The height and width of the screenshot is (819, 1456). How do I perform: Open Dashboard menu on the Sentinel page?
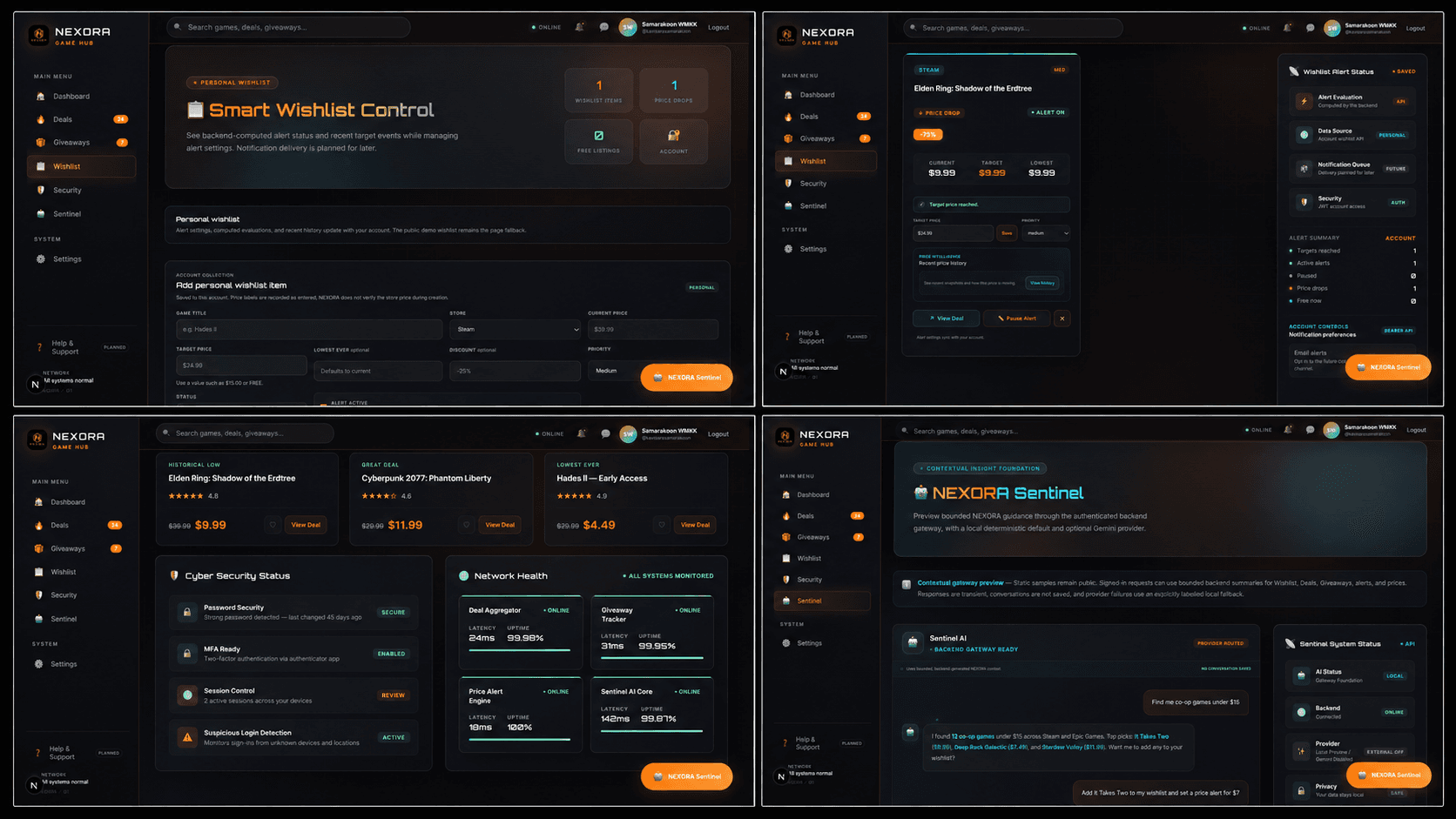[822, 494]
